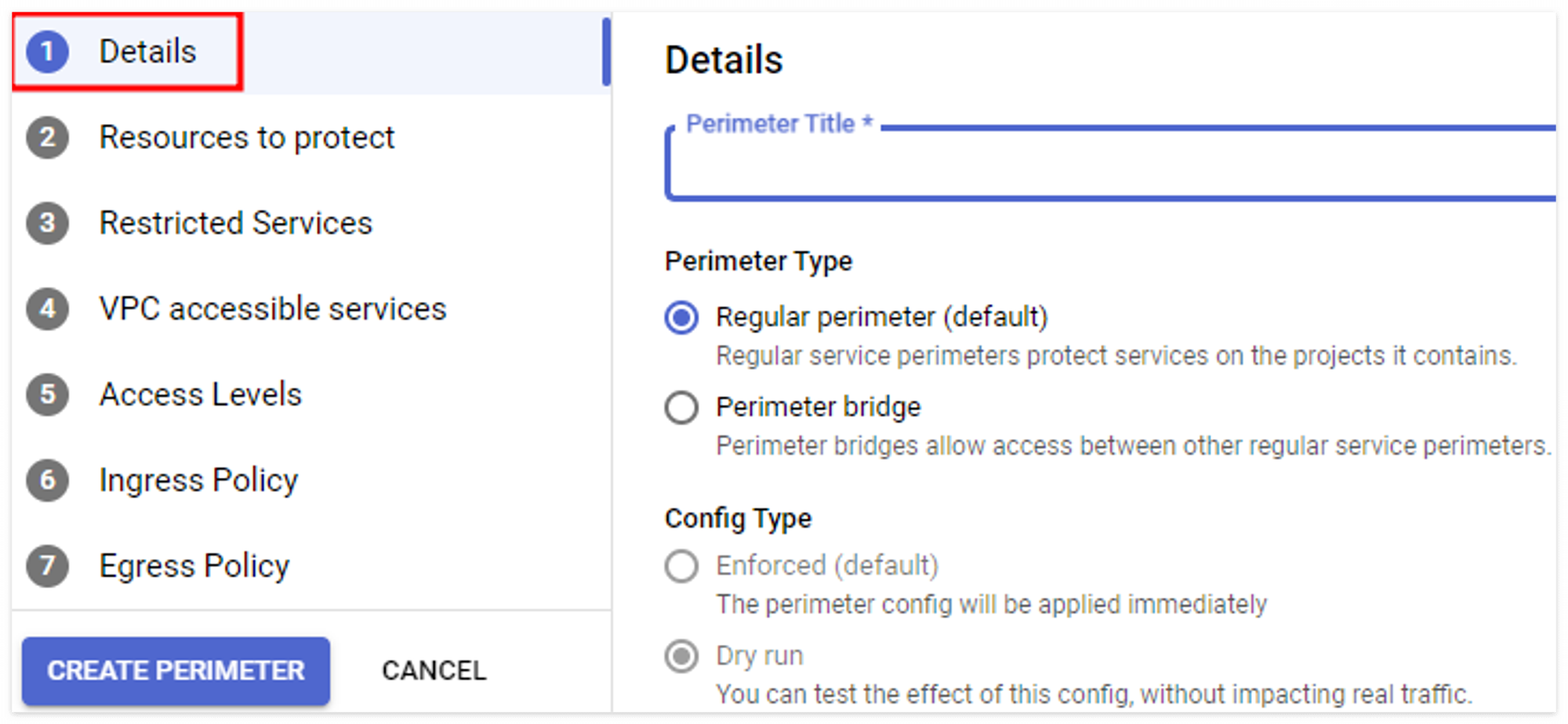Open the Ingress Policy step
1568x724 pixels.
198,480
